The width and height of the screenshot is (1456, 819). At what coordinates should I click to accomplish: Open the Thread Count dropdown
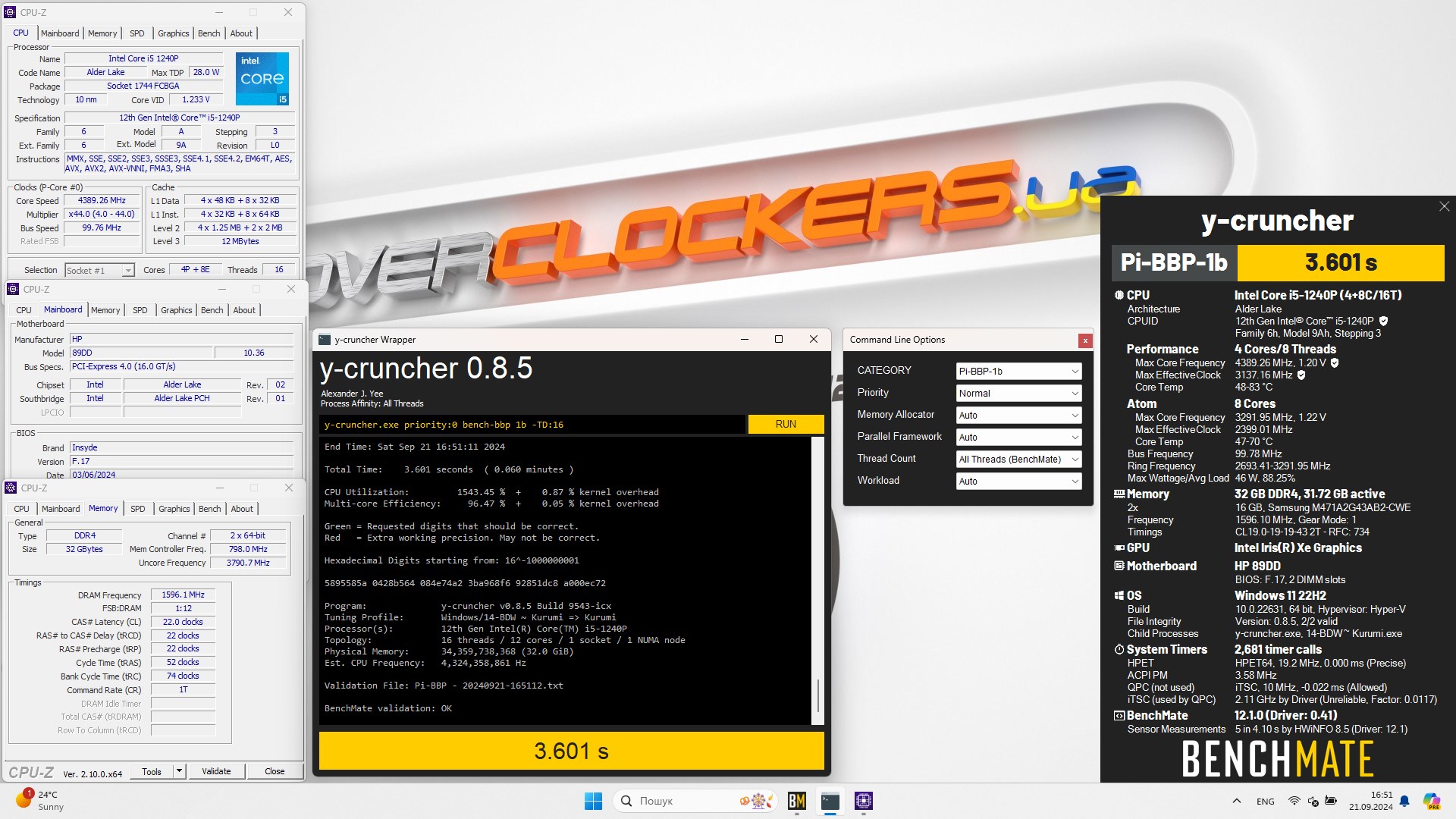point(1018,459)
